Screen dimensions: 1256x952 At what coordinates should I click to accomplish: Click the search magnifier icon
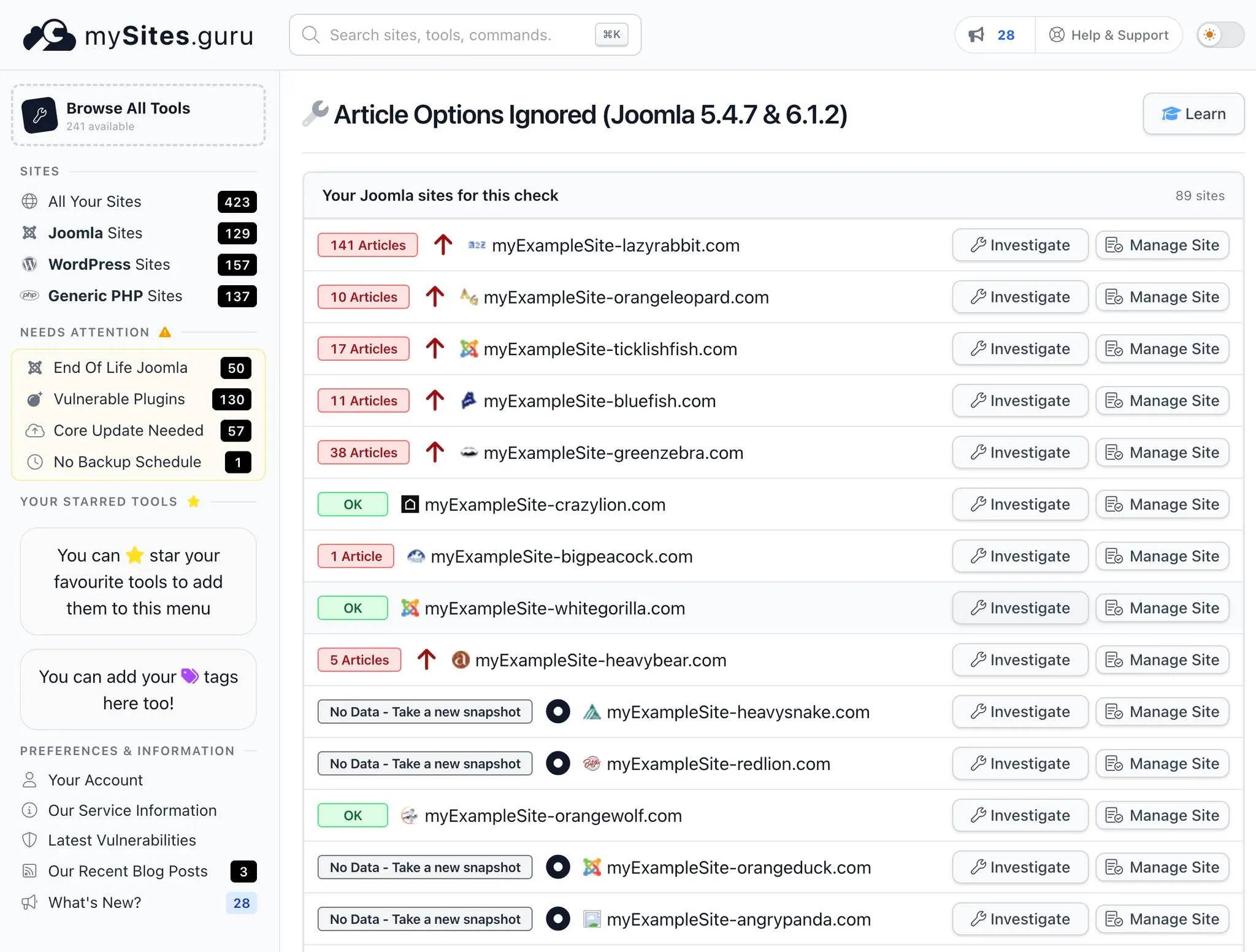(311, 35)
